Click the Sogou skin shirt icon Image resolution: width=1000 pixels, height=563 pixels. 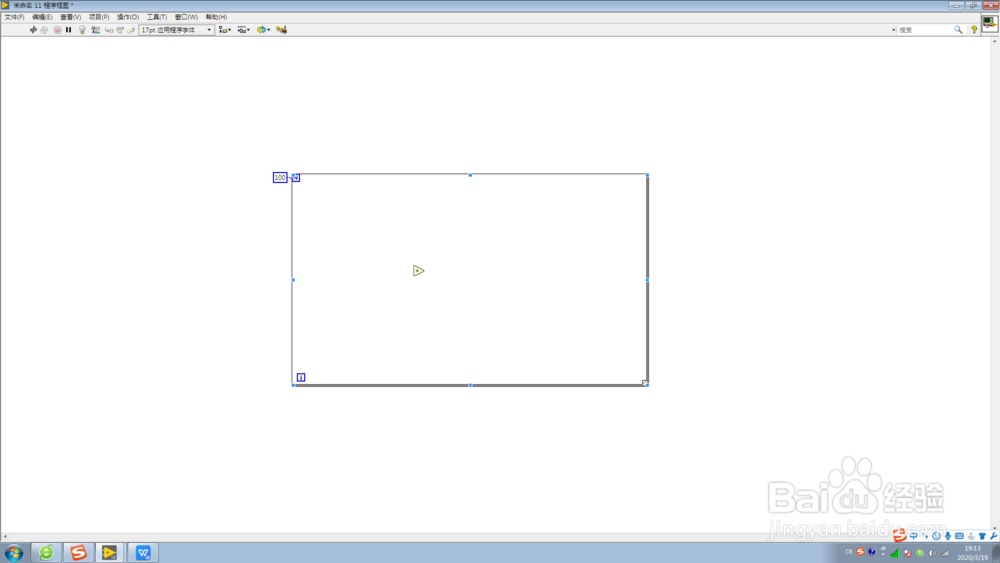click(x=982, y=536)
